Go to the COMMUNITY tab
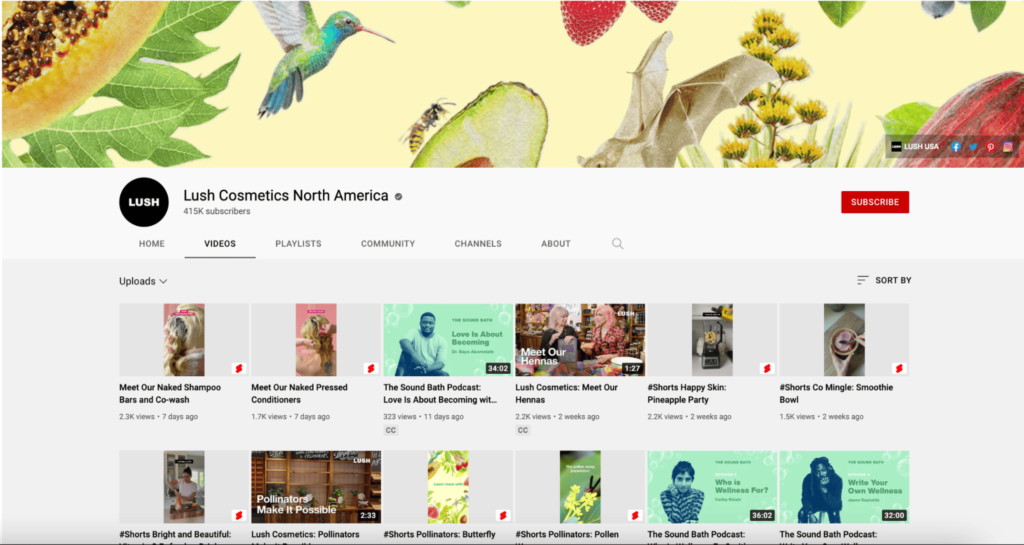The height and width of the screenshot is (545, 1024). [x=388, y=243]
